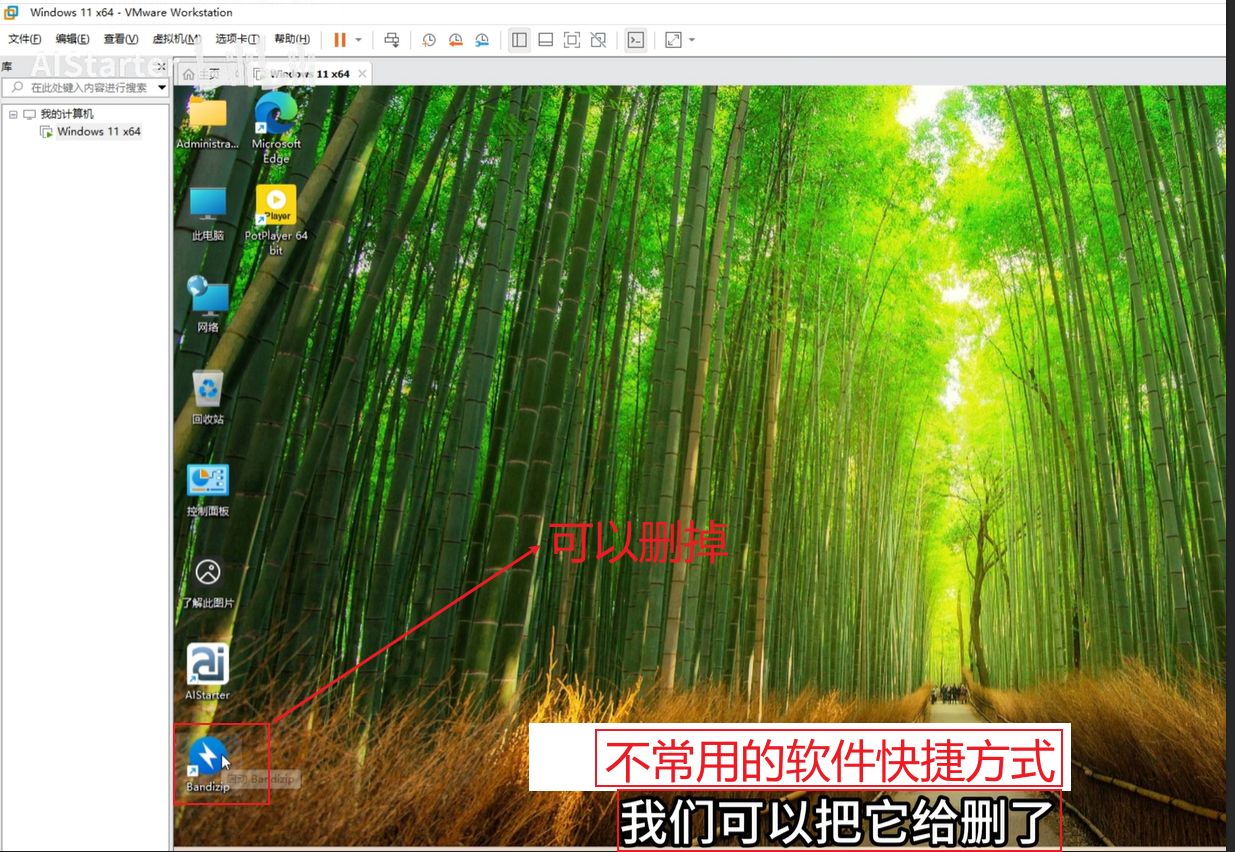Switch to Unity mode icon
The width and height of the screenshot is (1235, 852).
click(598, 40)
